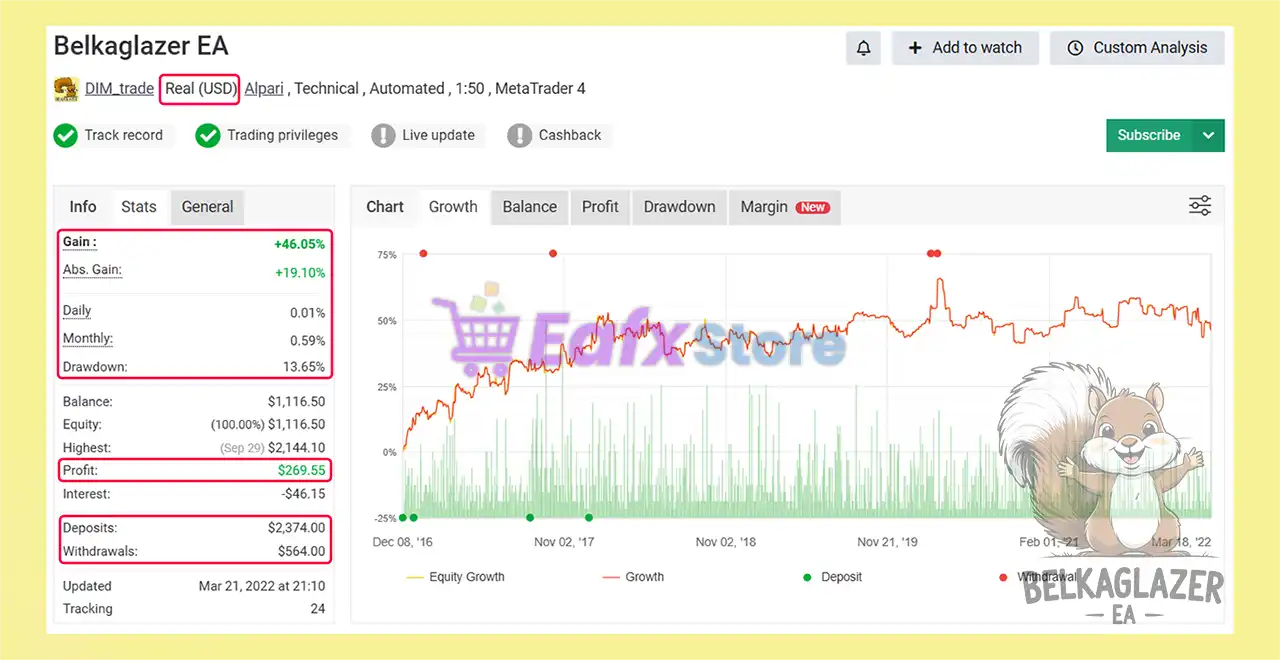
Task: Select the Info tab
Action: (83, 207)
